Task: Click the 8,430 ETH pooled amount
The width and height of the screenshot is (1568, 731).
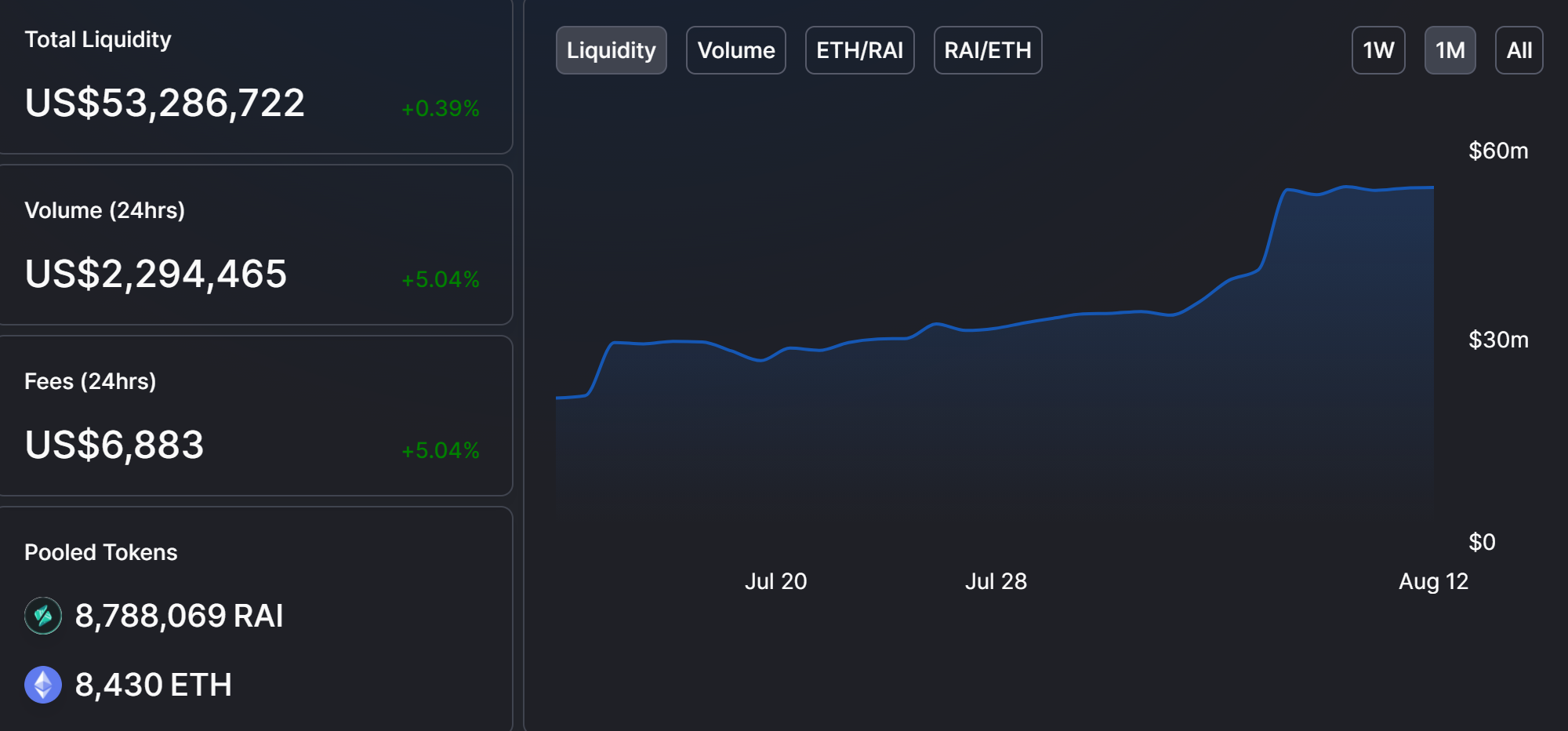Action: (x=154, y=685)
